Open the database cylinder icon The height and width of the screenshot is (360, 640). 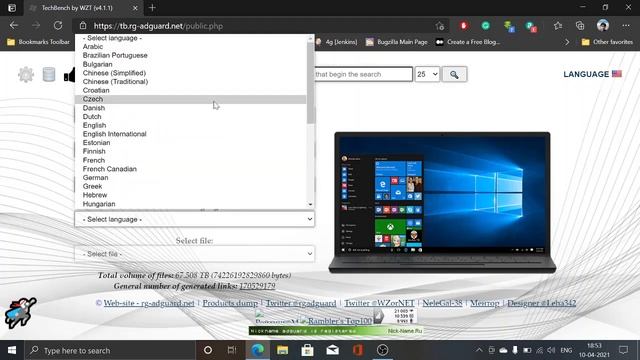pos(49,74)
